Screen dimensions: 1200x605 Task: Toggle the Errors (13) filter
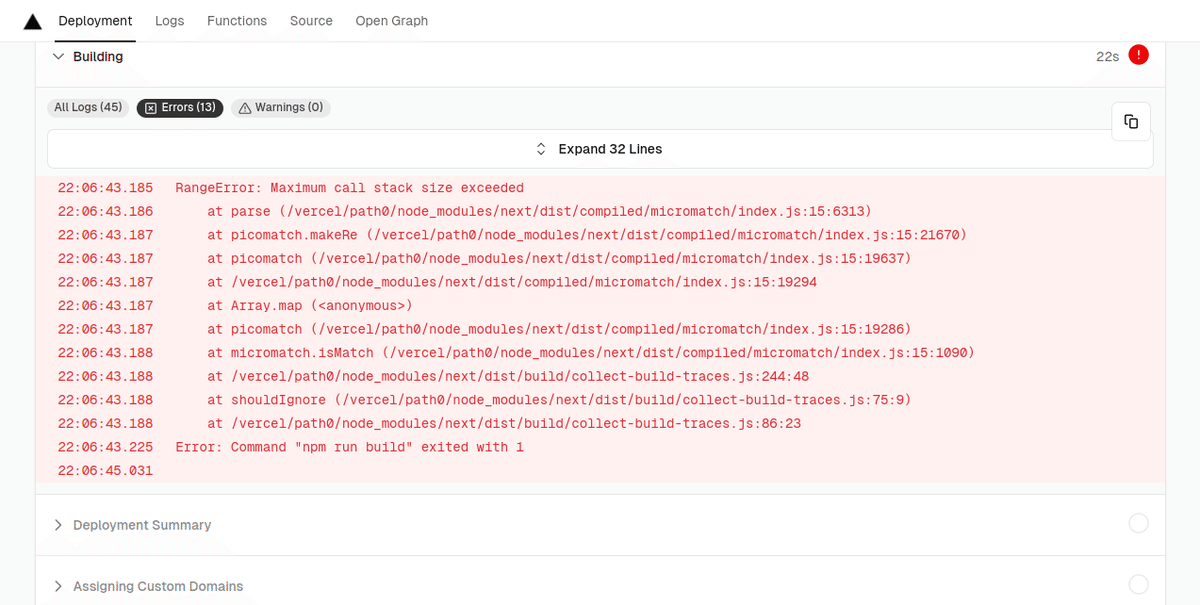180,107
